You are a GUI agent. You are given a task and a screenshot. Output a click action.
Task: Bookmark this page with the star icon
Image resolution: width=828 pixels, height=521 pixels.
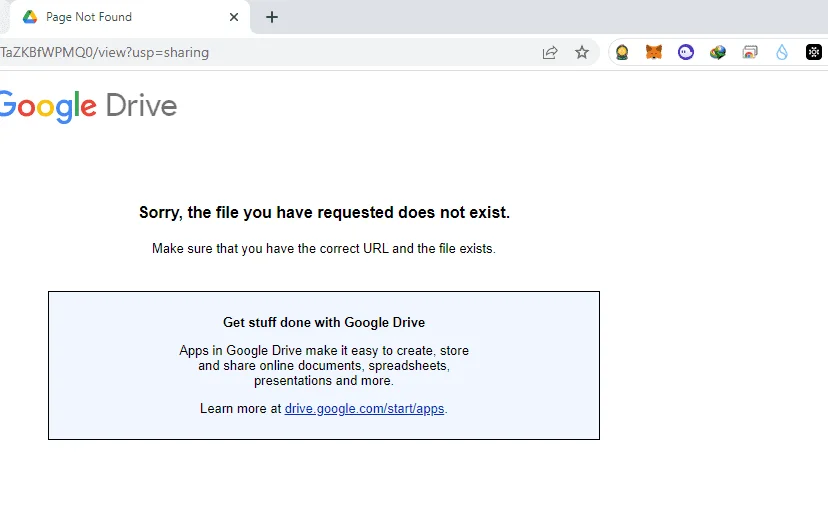(582, 52)
